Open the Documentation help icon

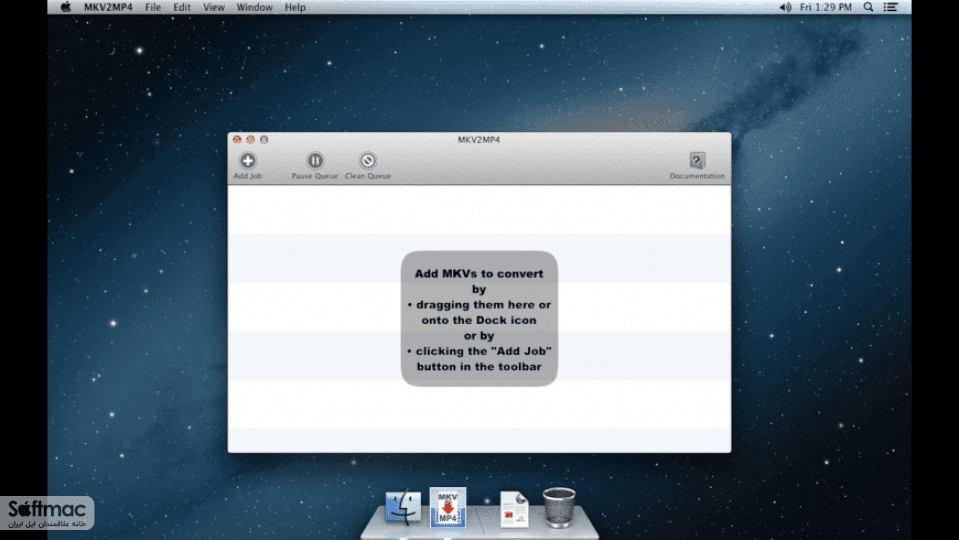(x=697, y=161)
